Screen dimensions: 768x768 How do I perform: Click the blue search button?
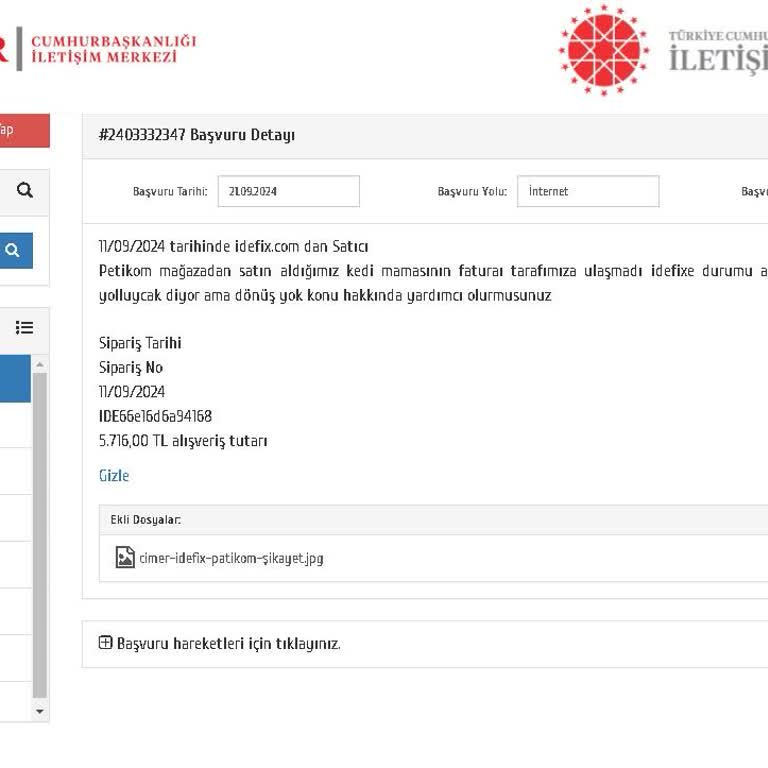click(16, 250)
